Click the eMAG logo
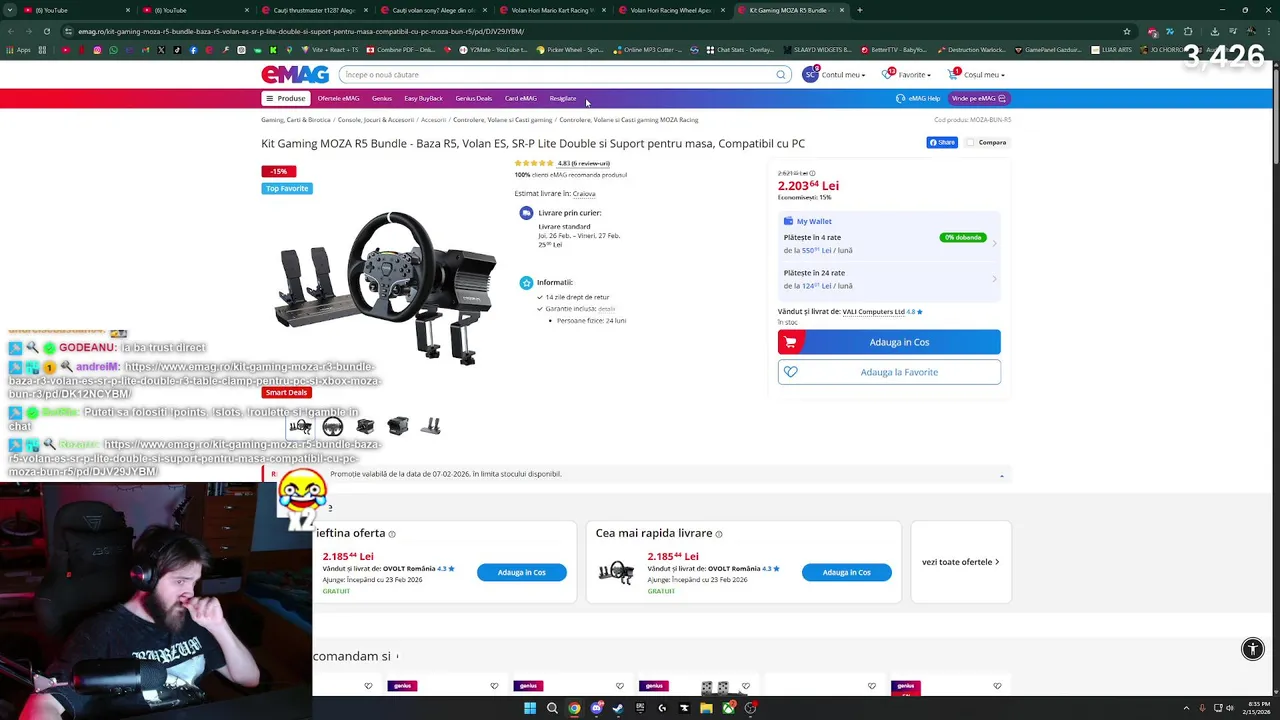Viewport: 1280px width, 720px height. tap(295, 75)
